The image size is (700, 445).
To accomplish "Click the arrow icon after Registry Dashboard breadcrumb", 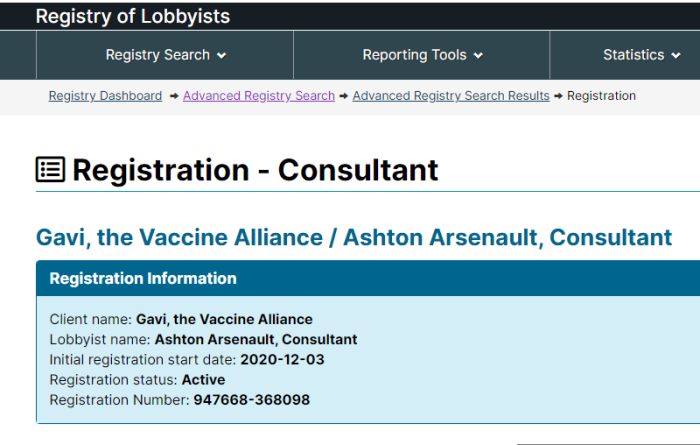I will 174,96.
